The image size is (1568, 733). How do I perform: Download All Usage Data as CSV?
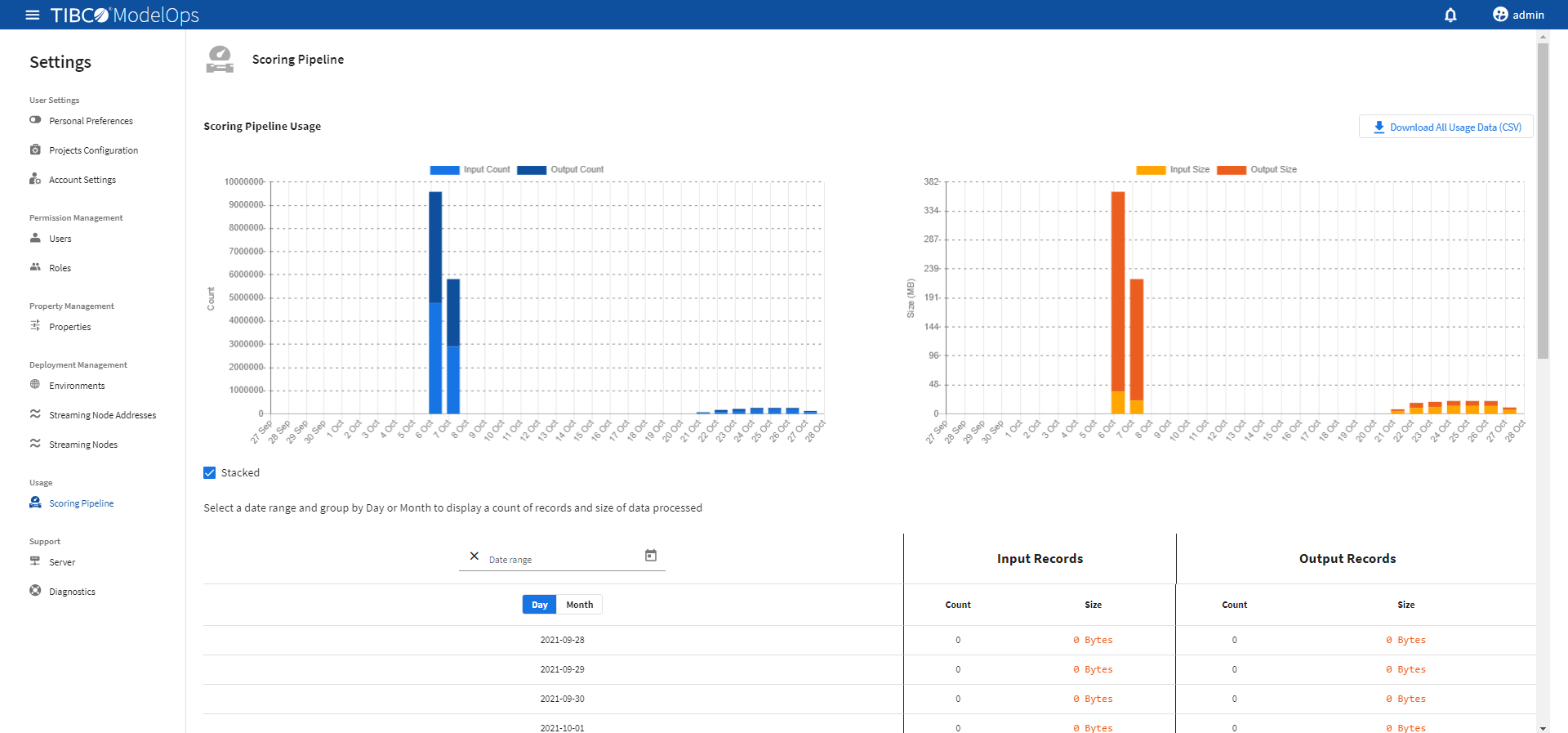(x=1446, y=127)
